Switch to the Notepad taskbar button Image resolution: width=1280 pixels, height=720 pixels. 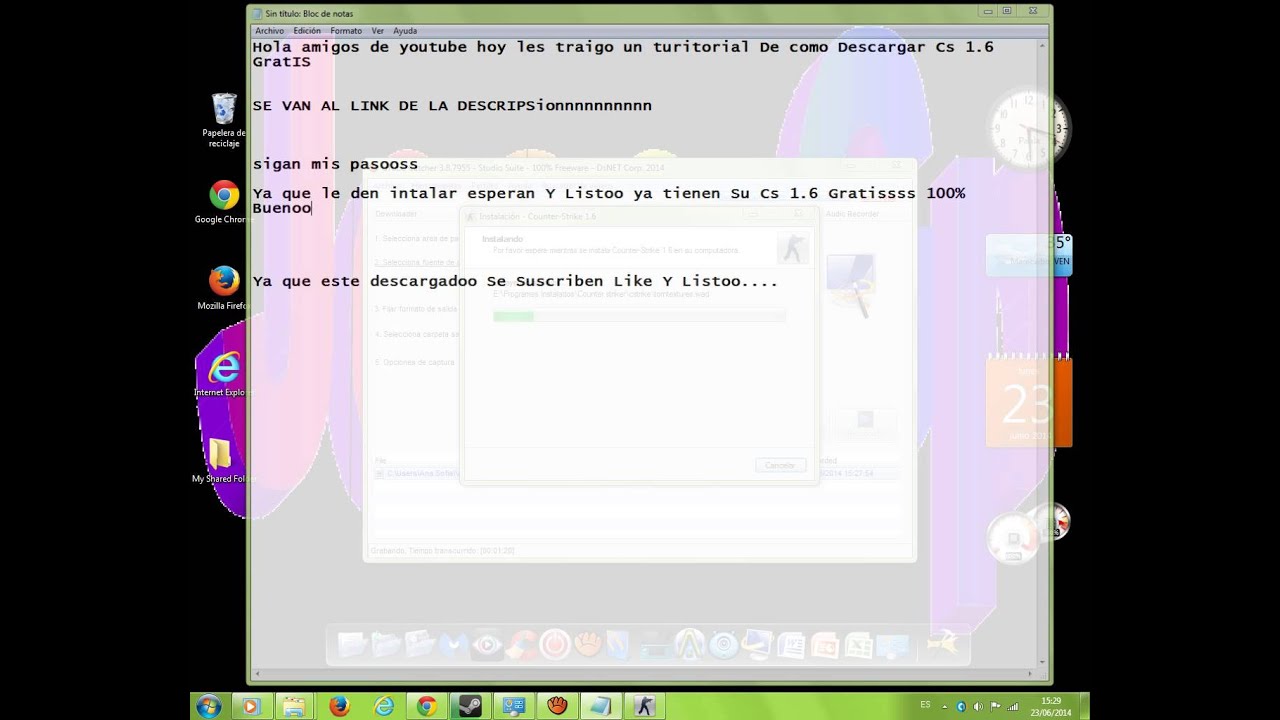[x=601, y=706]
